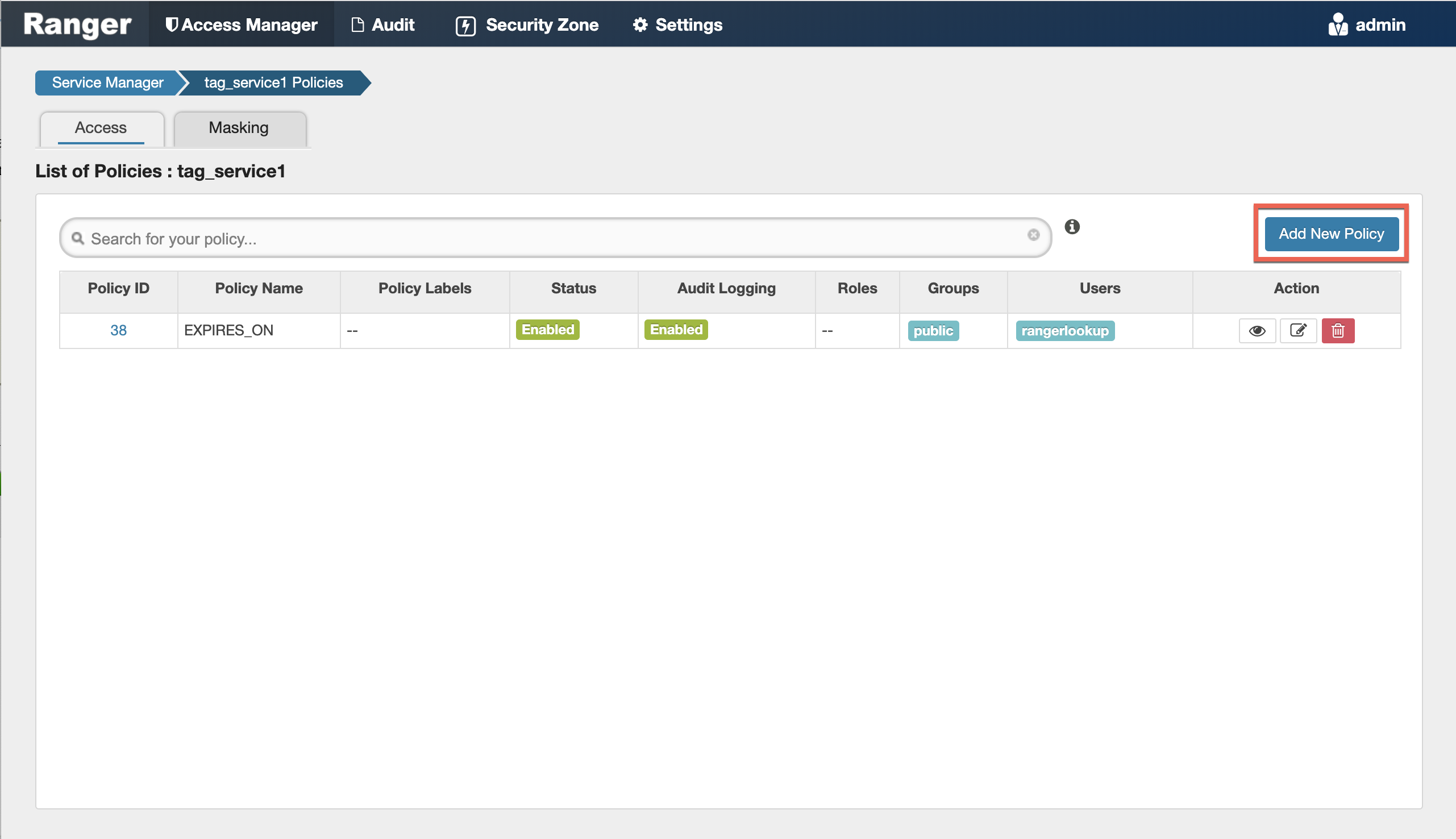The height and width of the screenshot is (839, 1456).
Task: Click the magnifier icon in search bar
Action: point(78,238)
